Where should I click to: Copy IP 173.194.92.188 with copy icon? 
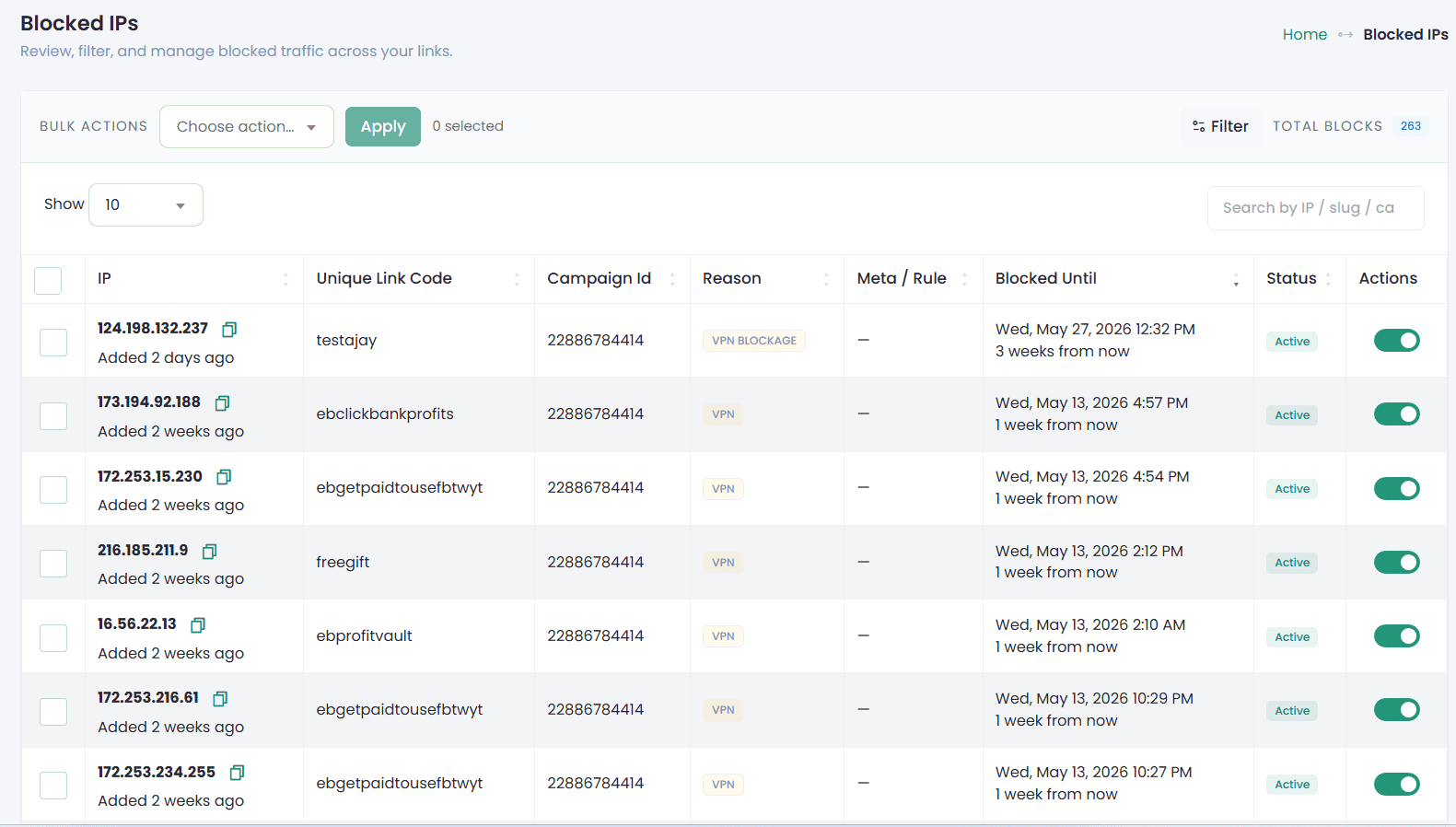pos(222,402)
